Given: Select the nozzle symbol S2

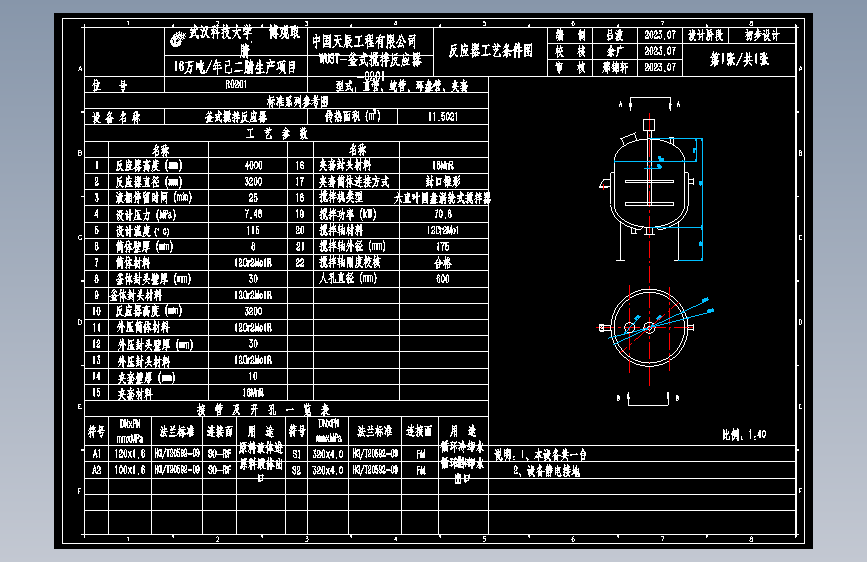Looking at the screenshot, I should [x=296, y=470].
